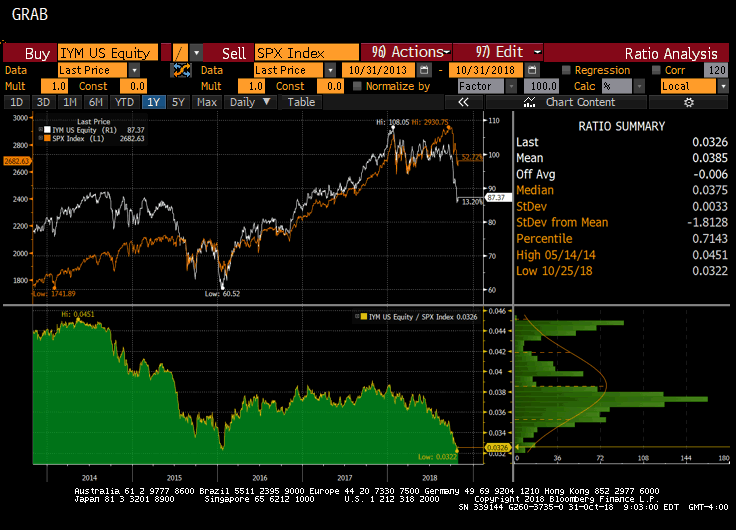This screenshot has width=736, height=530.
Task: Click the GRAB header text
Action: pyautogui.click(x=30, y=15)
